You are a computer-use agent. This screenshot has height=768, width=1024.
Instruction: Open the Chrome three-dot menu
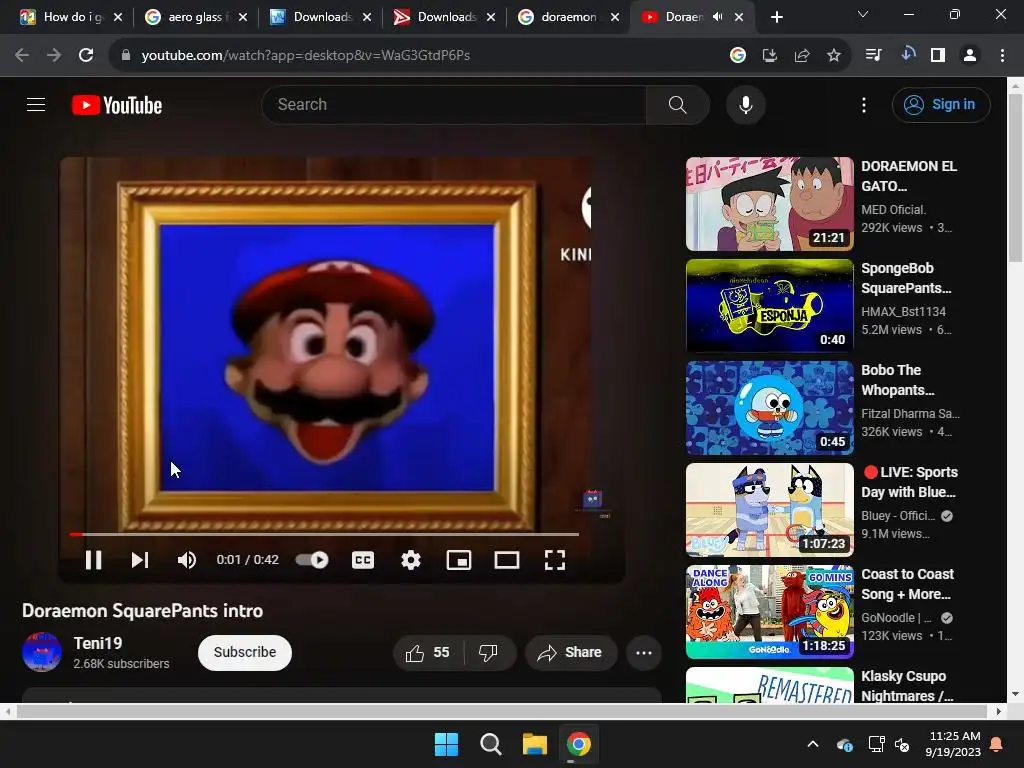point(1002,55)
